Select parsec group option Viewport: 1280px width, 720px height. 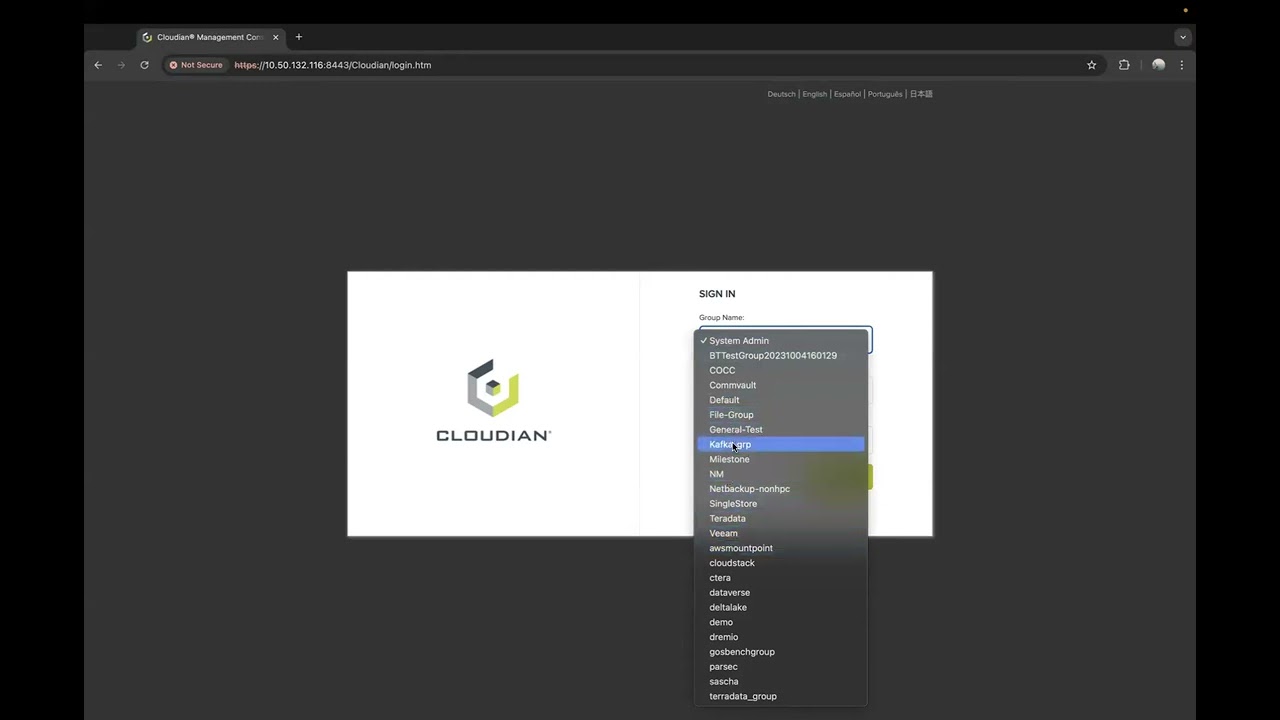click(780, 666)
